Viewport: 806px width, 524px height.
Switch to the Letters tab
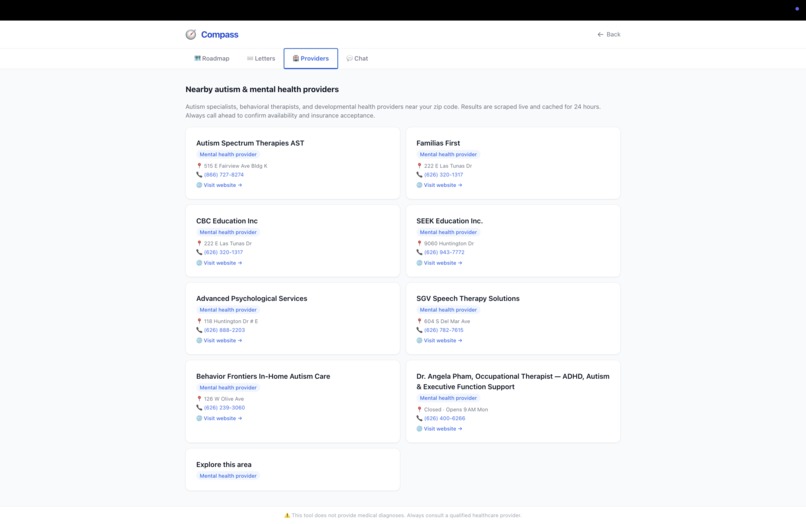(261, 59)
